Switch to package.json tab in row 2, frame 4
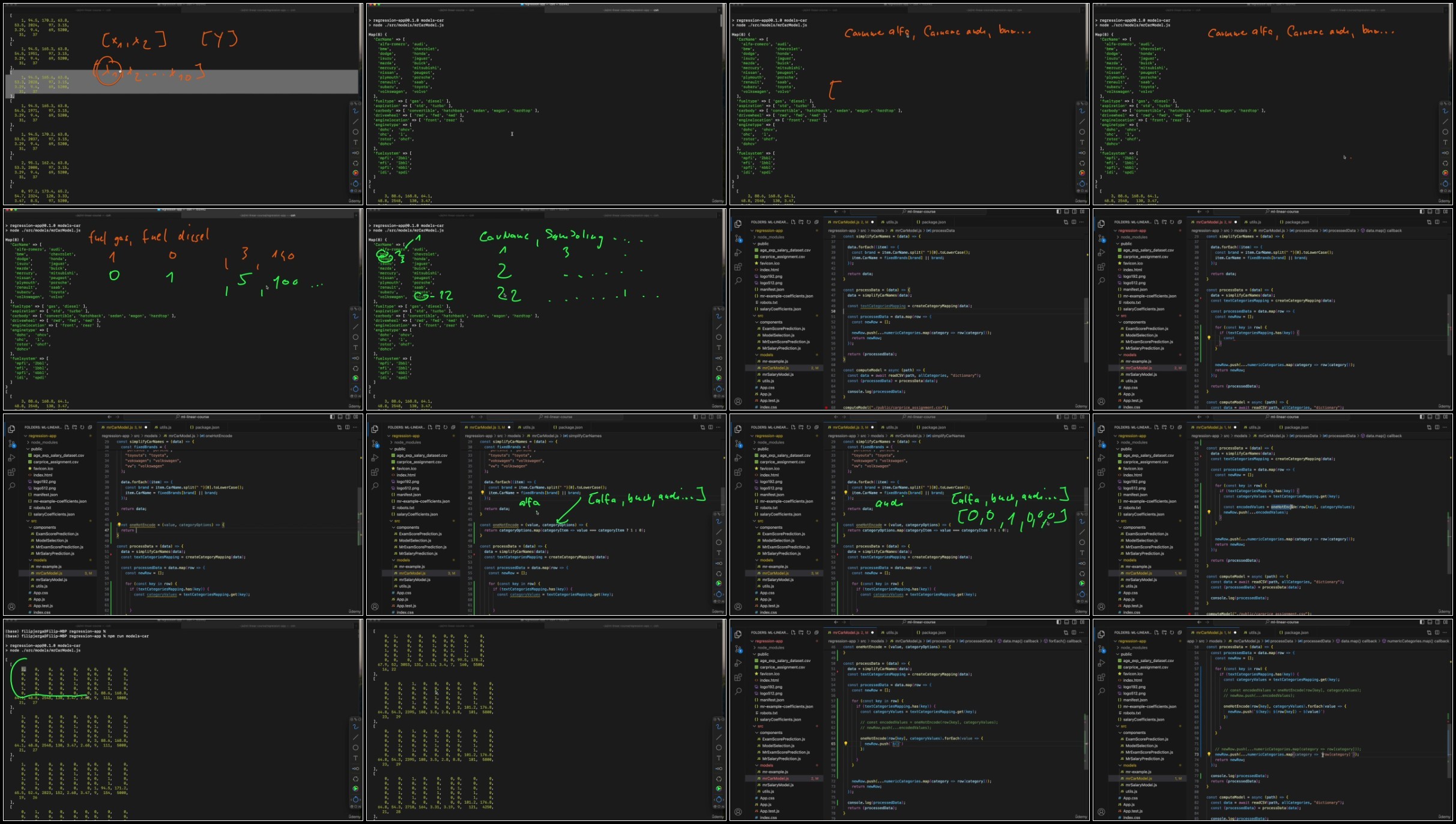 1295,222
